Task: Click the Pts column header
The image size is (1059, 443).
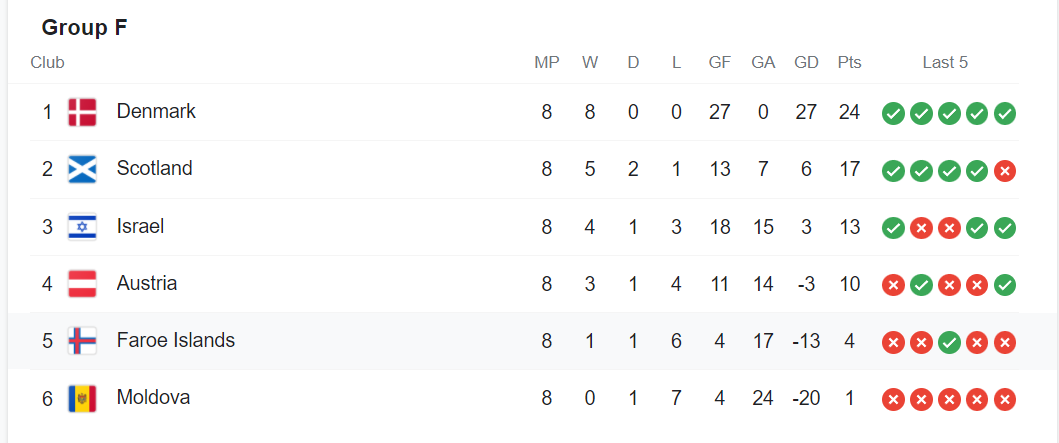Action: [850, 63]
